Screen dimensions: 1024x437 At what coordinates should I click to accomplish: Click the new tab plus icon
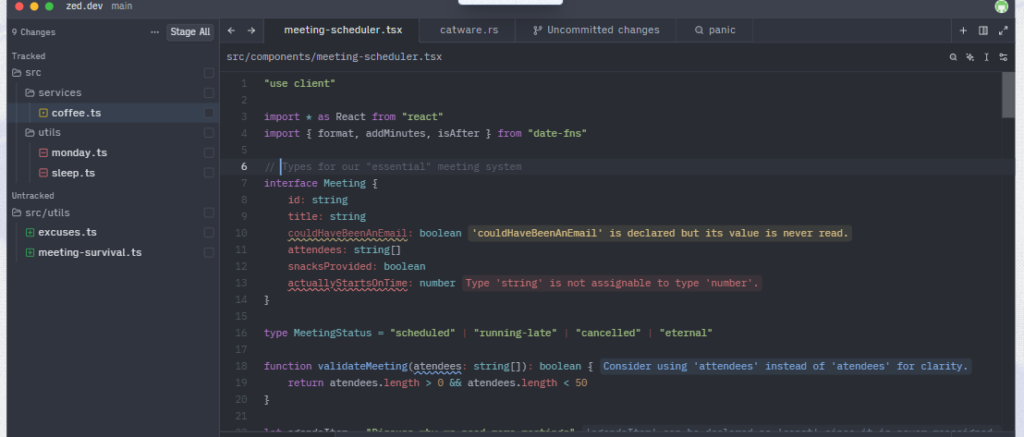click(x=964, y=30)
